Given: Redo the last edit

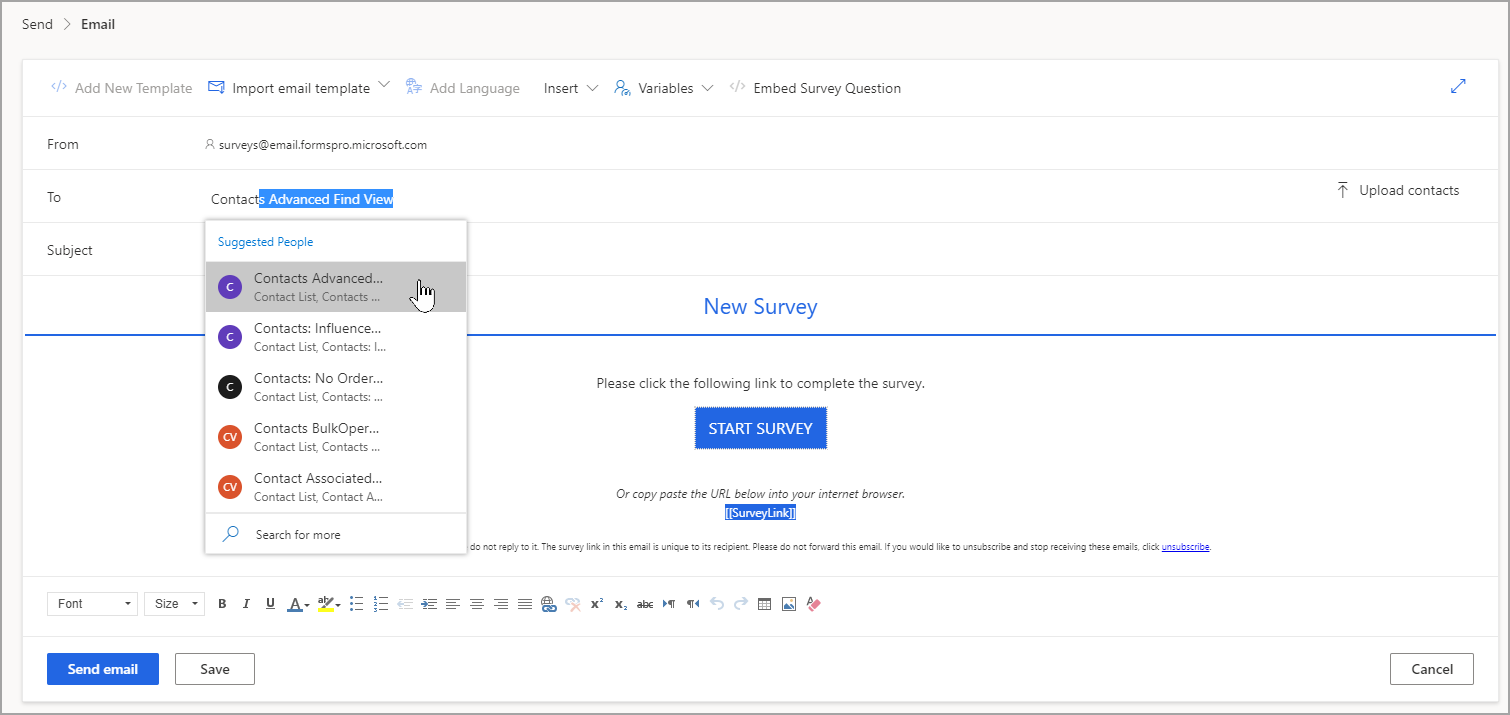Looking at the screenshot, I should [741, 604].
